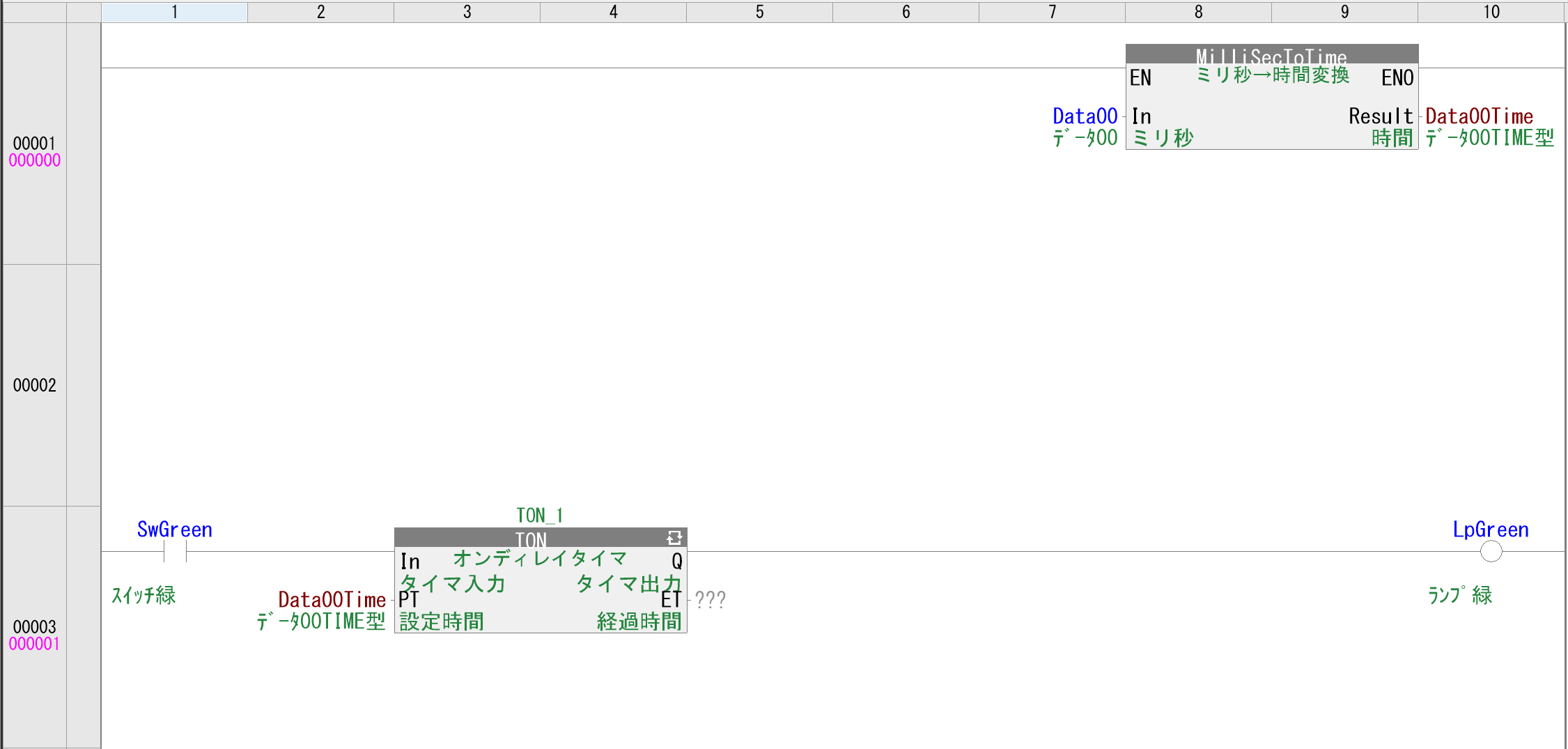Image resolution: width=1568 pixels, height=749 pixels.
Task: Click the ミリ秒→時間変換 description text
Action: 1273,75
